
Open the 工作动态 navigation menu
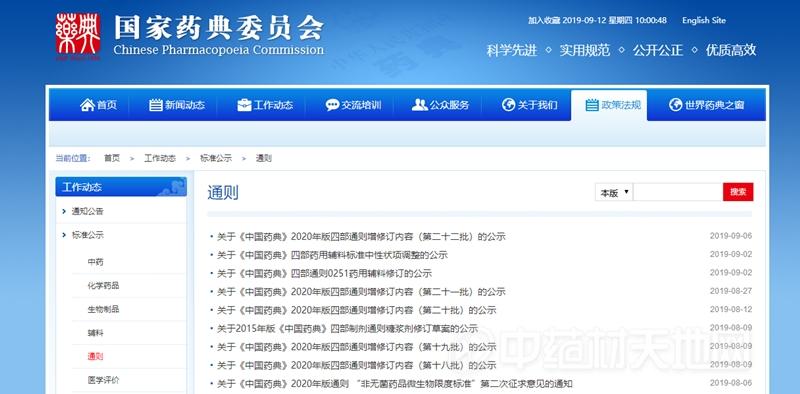click(x=265, y=105)
